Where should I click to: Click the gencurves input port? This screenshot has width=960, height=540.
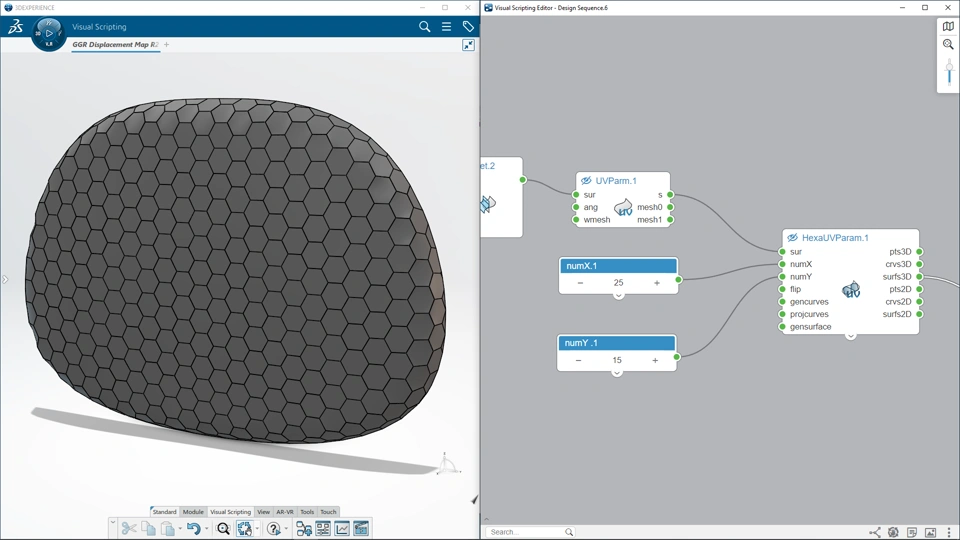click(x=782, y=302)
